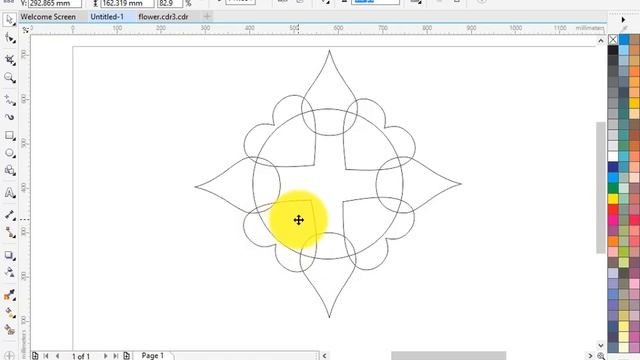The height and width of the screenshot is (360, 640).
Task: Click the ruler origin corner icon
Action: tap(25, 29)
